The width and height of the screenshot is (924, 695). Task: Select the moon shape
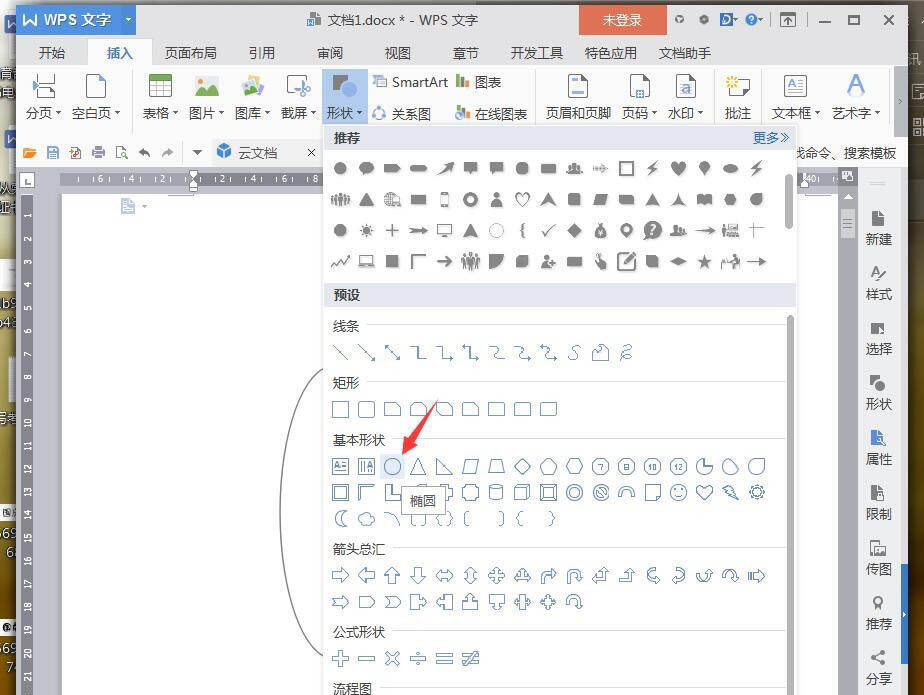[341, 519]
